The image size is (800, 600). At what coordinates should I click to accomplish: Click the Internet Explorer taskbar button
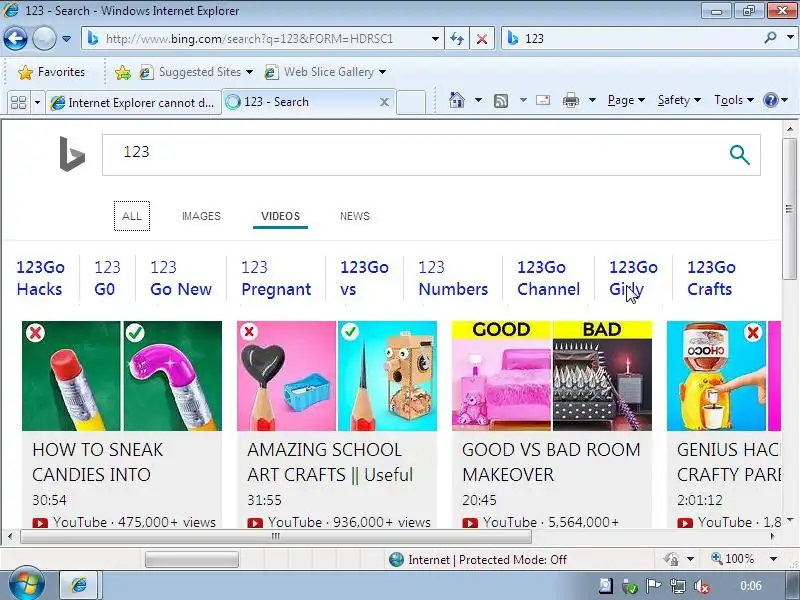tap(80, 585)
